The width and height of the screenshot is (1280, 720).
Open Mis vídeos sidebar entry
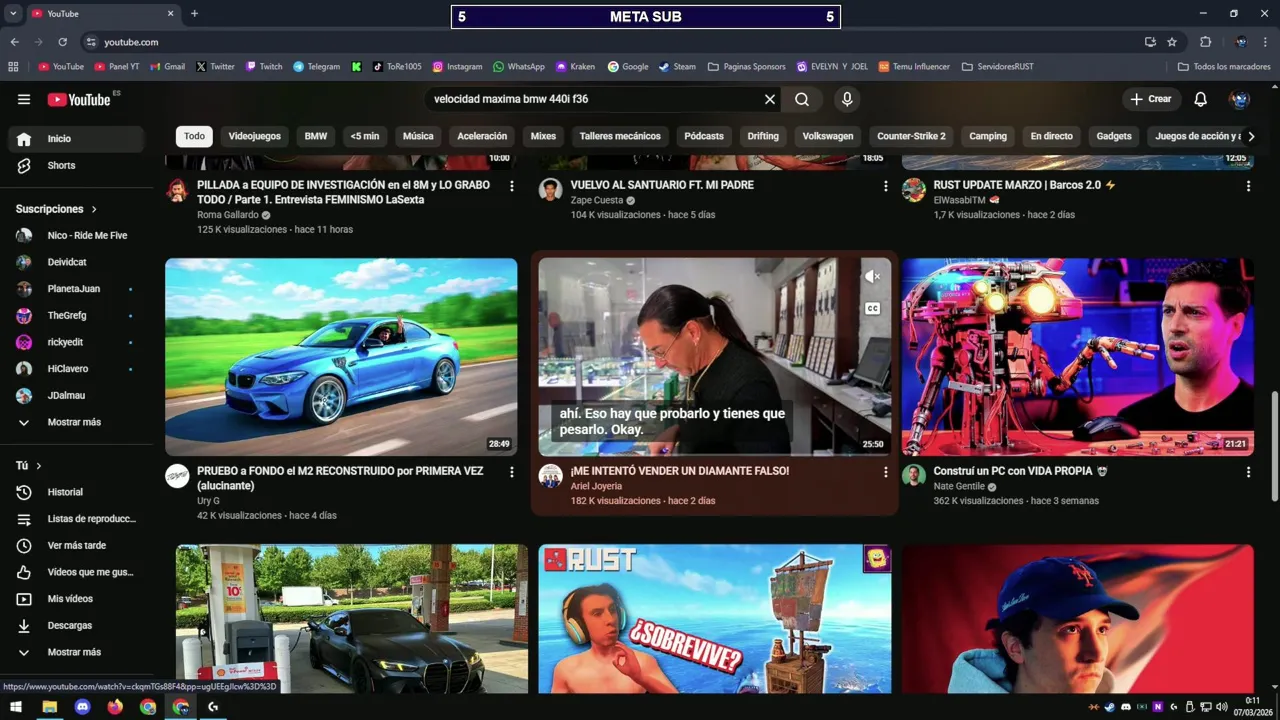pyautogui.click(x=76, y=598)
